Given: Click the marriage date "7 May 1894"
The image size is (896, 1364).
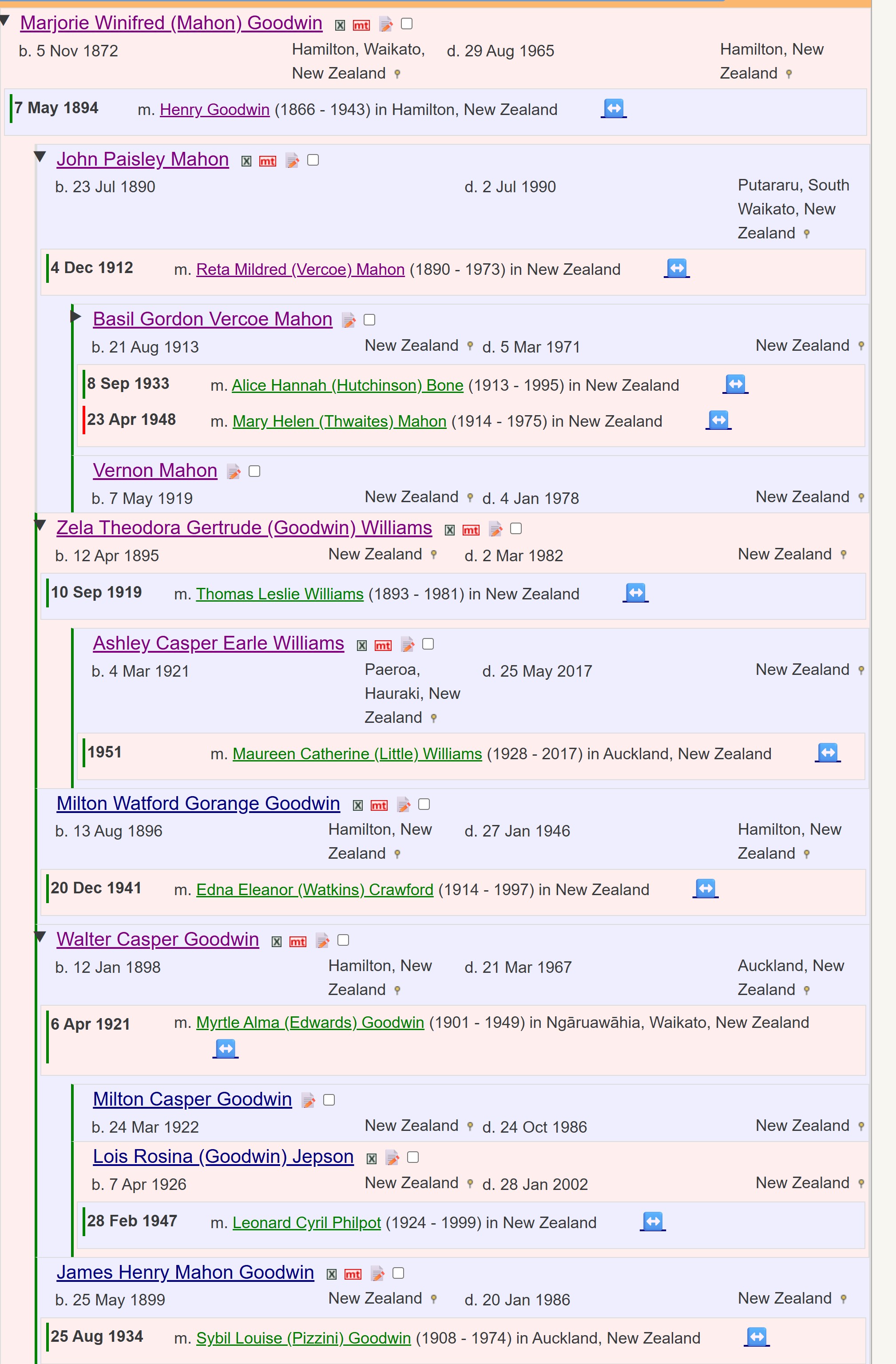Looking at the screenshot, I should pos(56,108).
